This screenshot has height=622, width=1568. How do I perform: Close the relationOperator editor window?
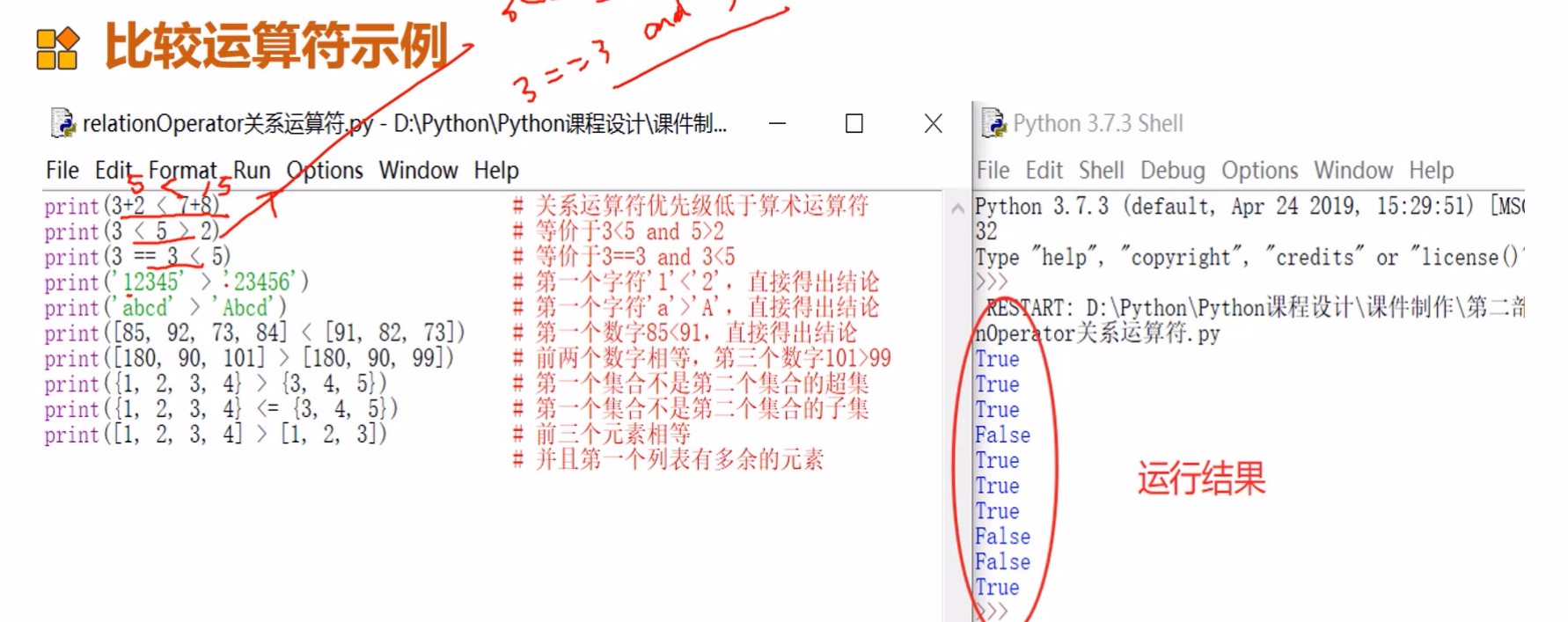pos(934,123)
